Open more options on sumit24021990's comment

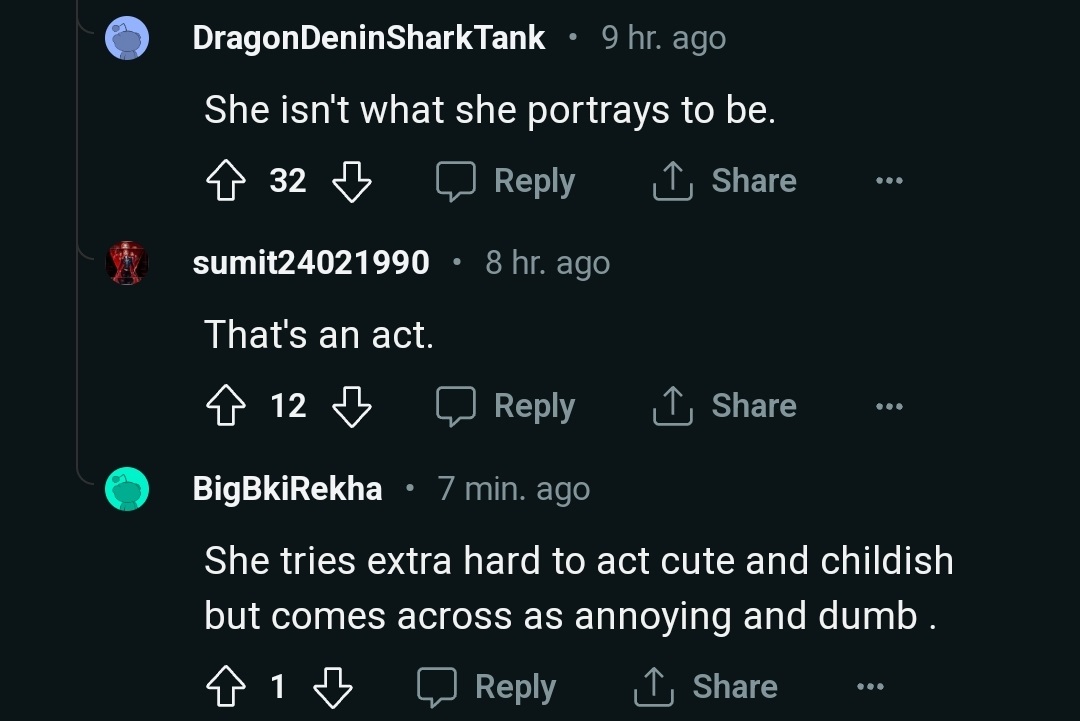click(889, 406)
